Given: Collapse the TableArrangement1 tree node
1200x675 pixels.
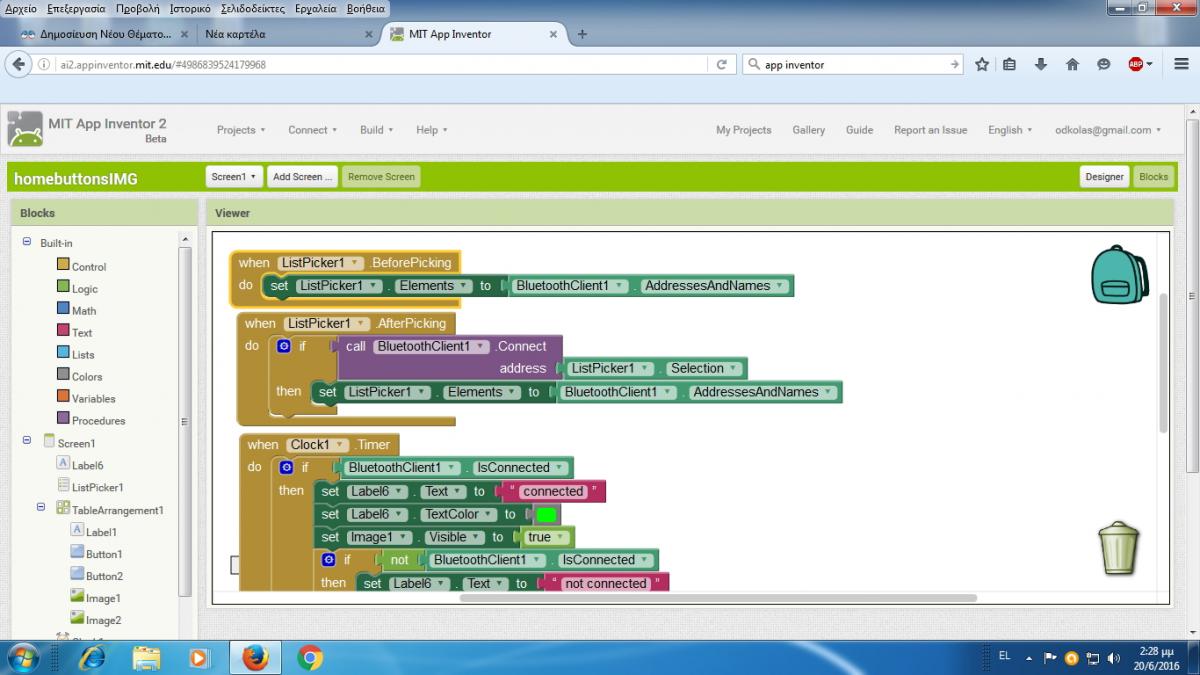Looking at the screenshot, I should coord(41,507).
